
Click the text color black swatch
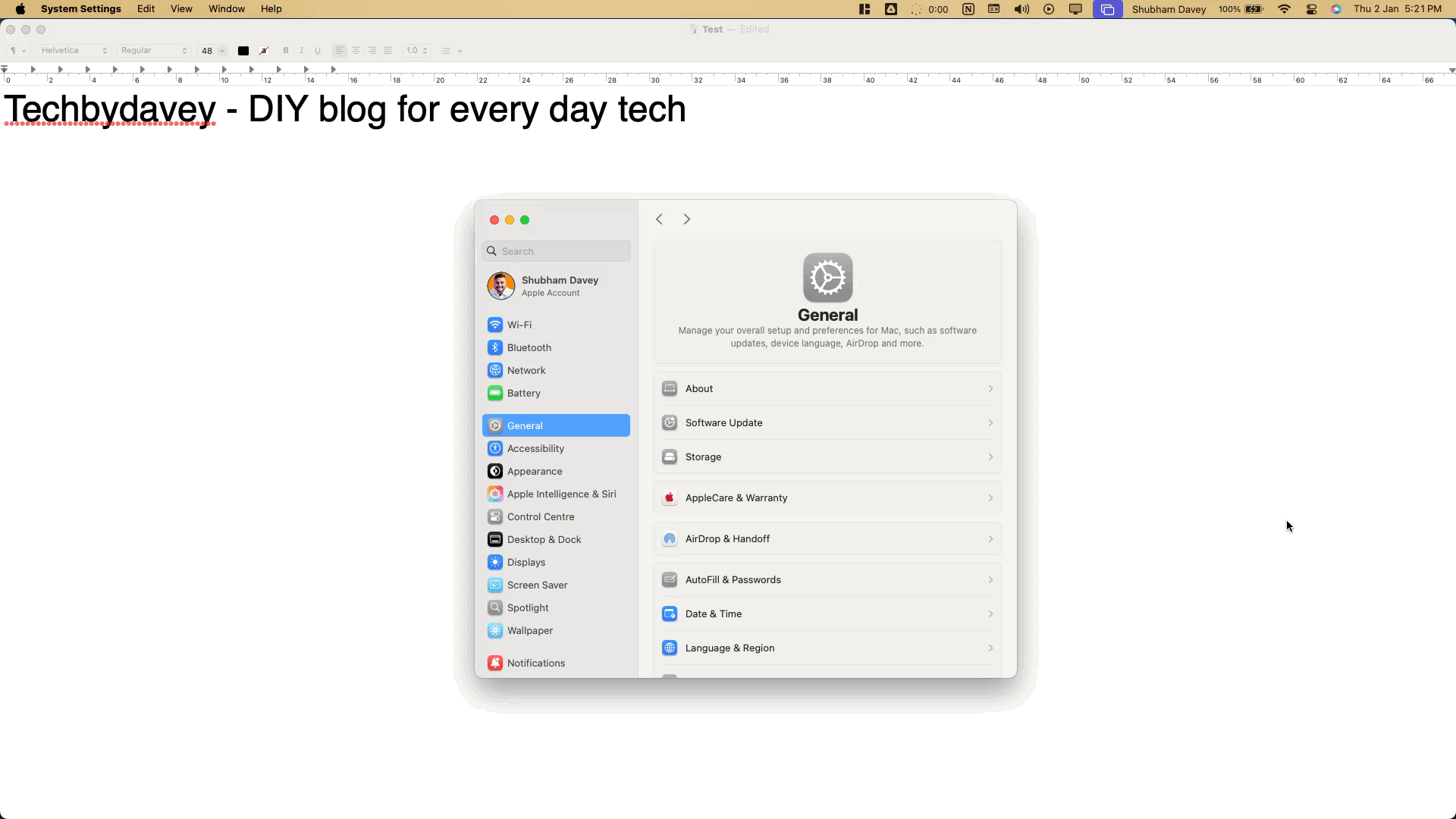(244, 50)
